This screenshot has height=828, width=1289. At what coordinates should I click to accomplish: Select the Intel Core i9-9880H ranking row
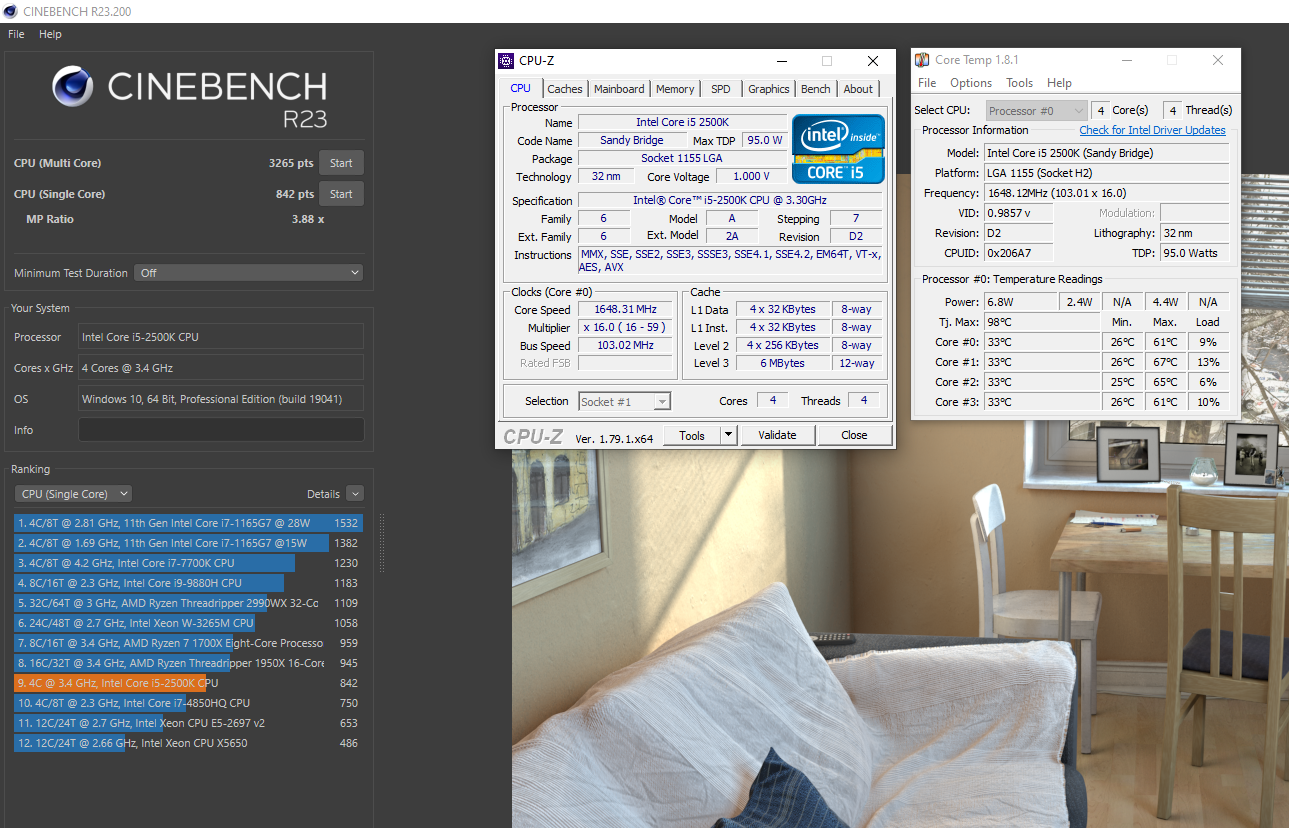click(x=188, y=583)
